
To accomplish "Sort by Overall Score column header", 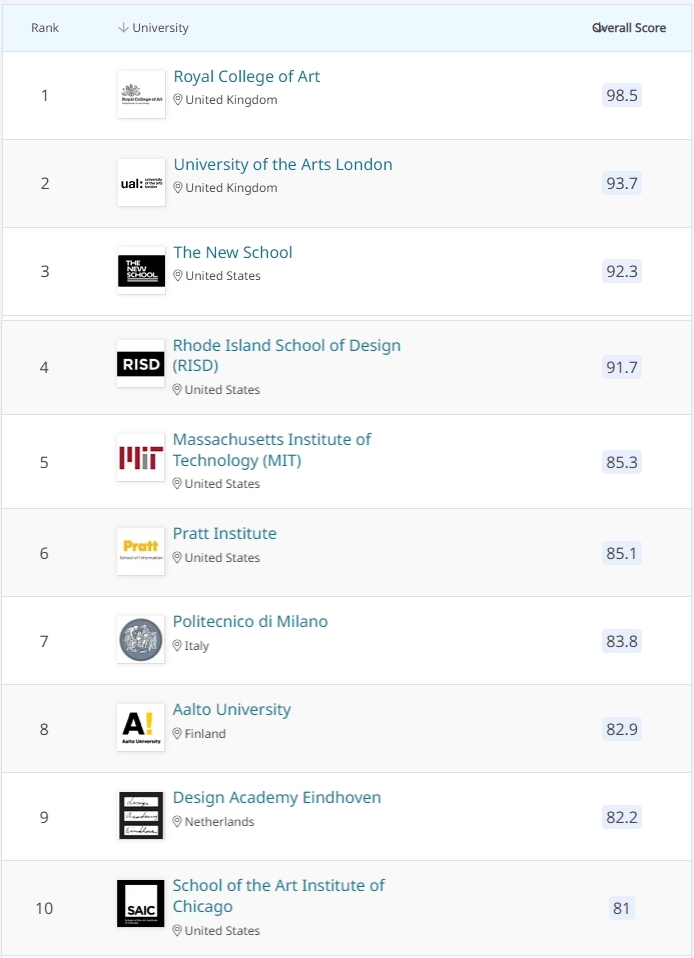I will coord(629,28).
